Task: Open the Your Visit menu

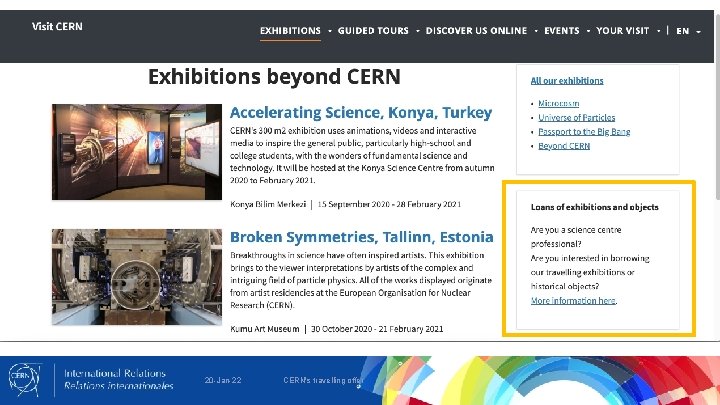Action: pos(623,31)
